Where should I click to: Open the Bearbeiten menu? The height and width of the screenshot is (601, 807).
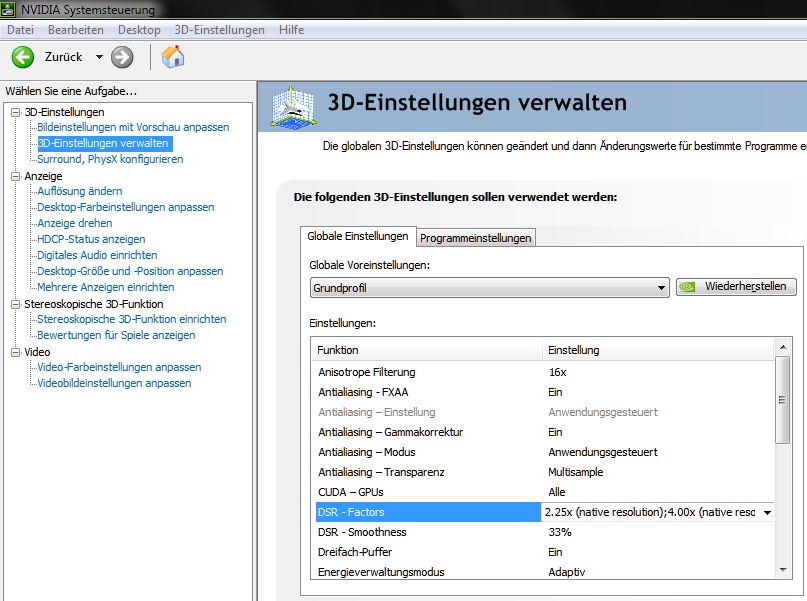click(x=76, y=30)
